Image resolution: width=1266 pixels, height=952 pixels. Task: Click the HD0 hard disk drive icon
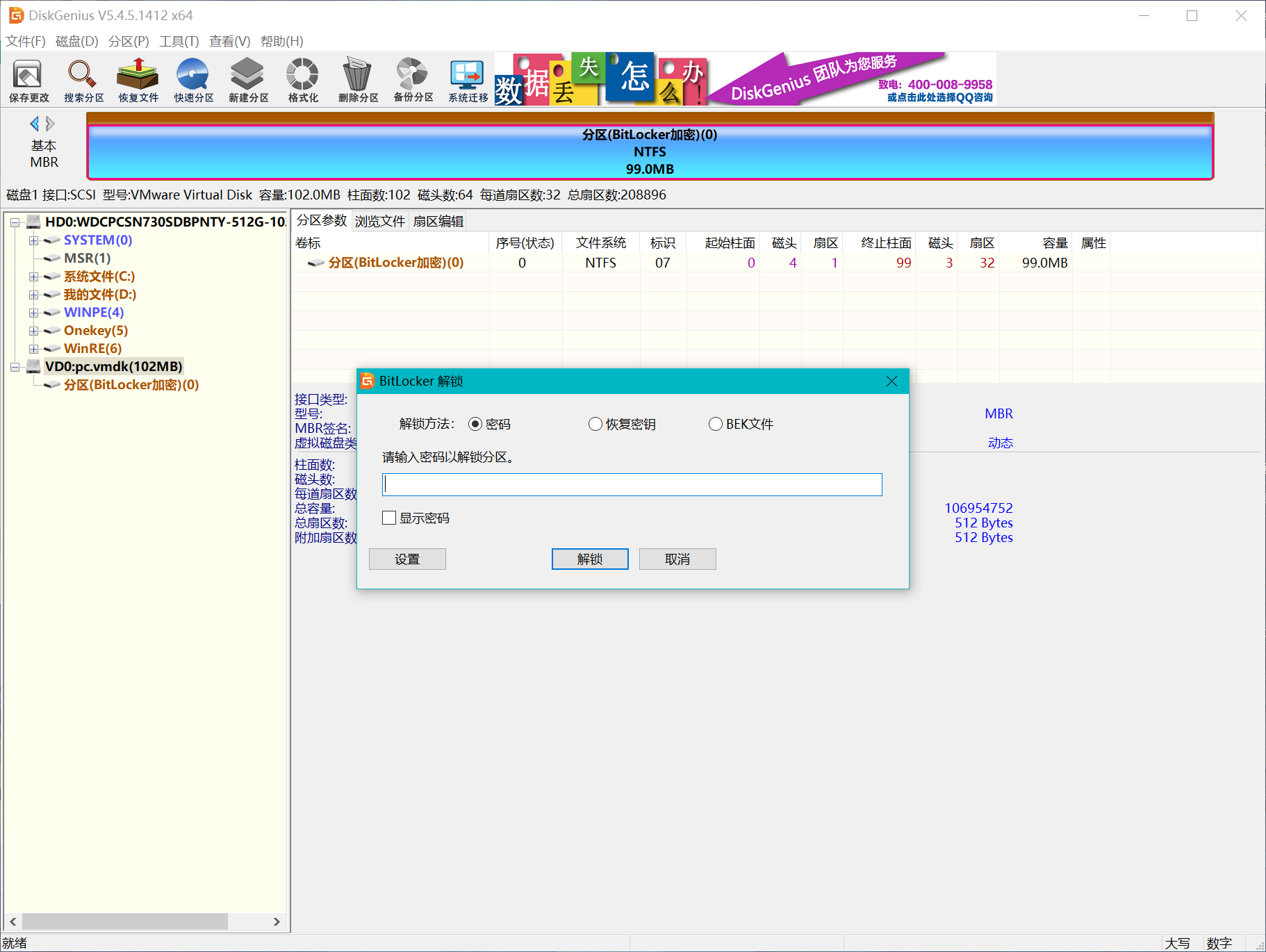(33, 222)
